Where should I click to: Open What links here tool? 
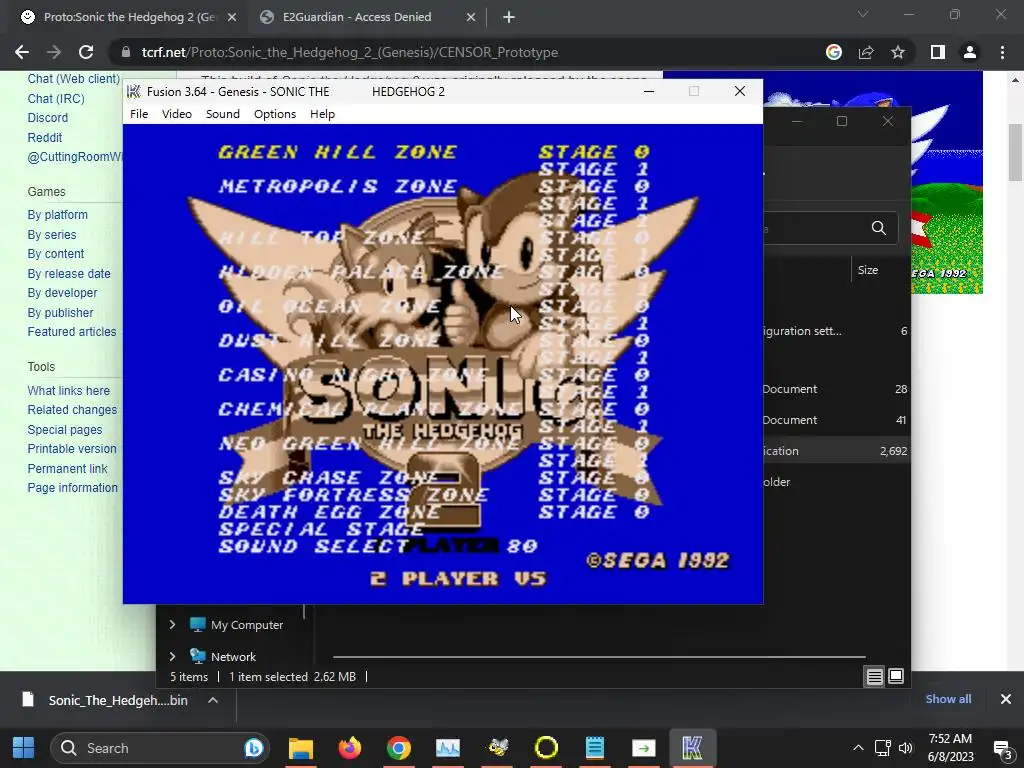(x=69, y=391)
